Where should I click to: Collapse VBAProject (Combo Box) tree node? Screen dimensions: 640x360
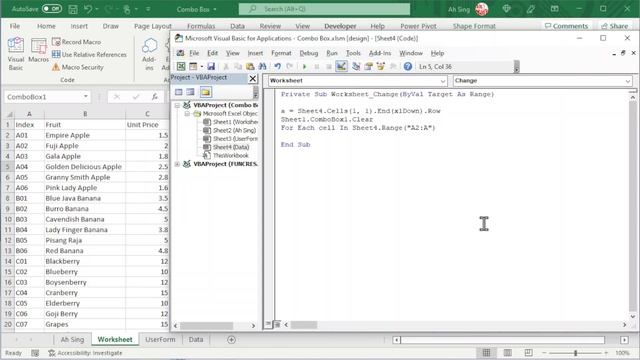[177, 105]
